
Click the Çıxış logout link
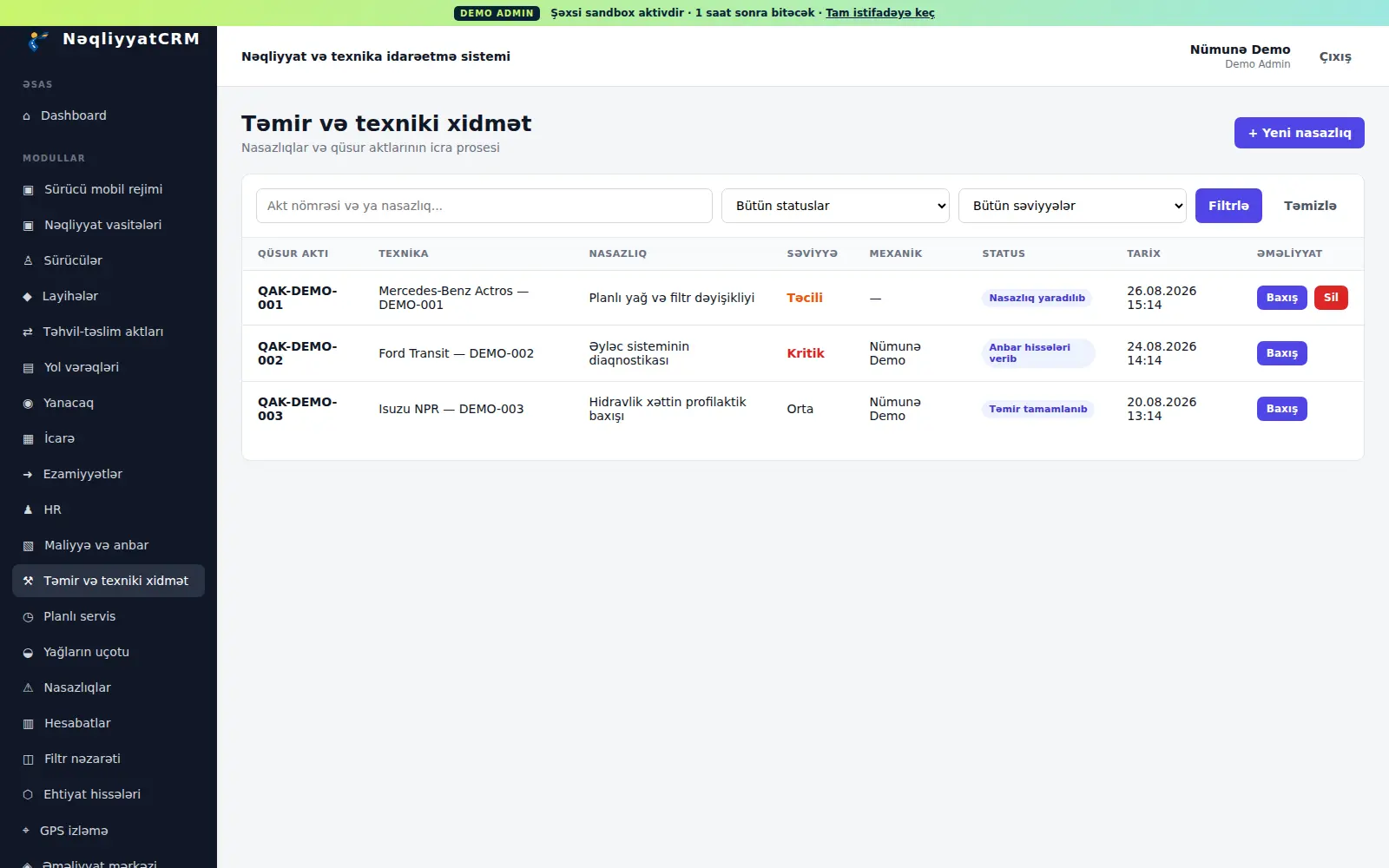[1335, 56]
